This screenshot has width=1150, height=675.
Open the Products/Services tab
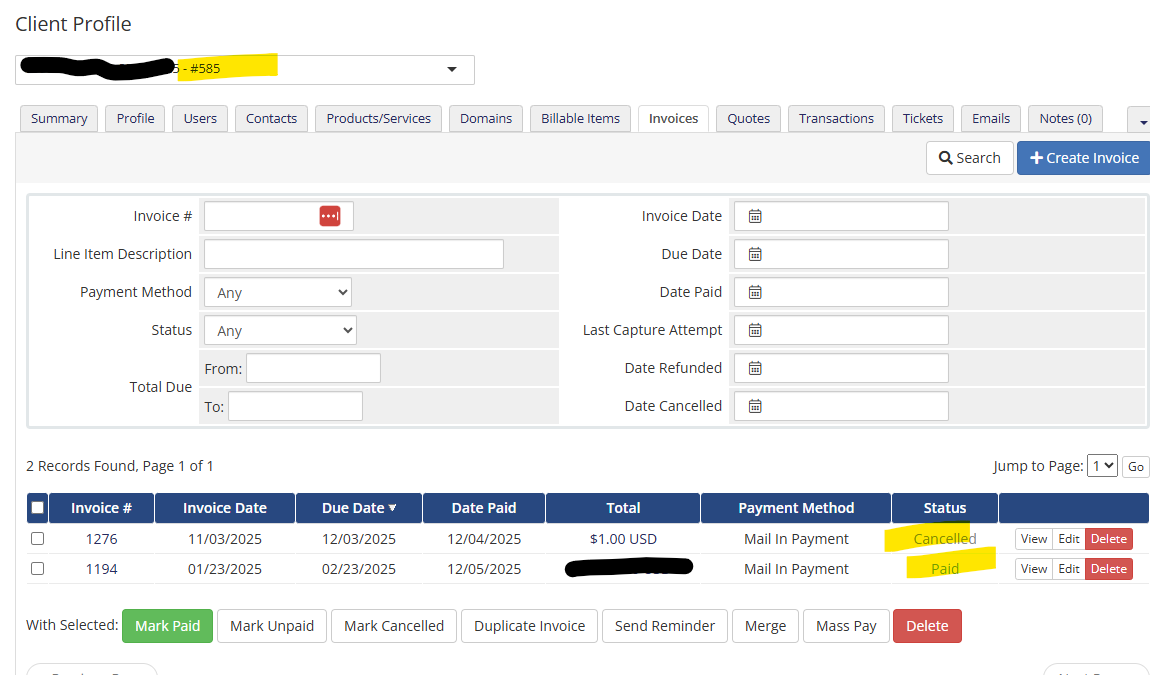pyautogui.click(x=378, y=118)
